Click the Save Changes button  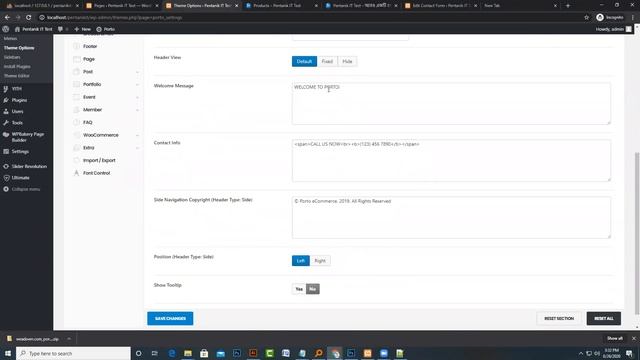[170, 318]
